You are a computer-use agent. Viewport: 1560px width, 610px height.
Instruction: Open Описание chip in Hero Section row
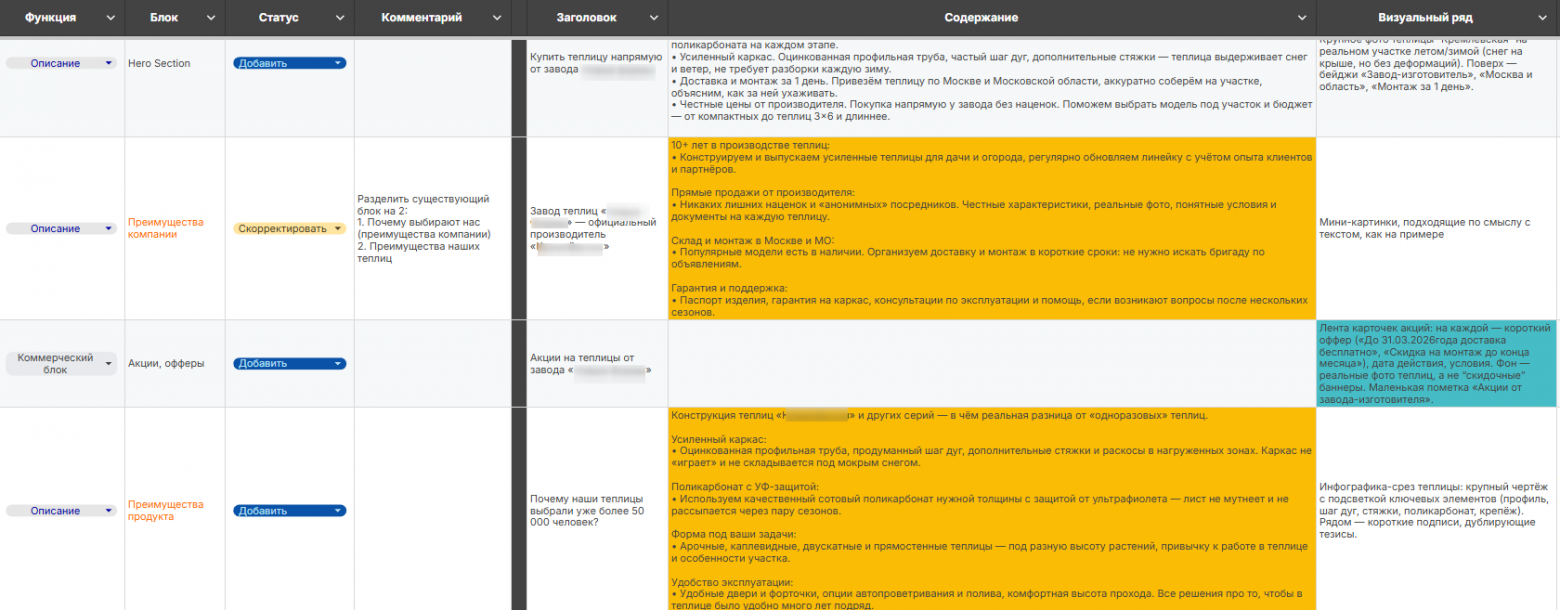tap(61, 63)
